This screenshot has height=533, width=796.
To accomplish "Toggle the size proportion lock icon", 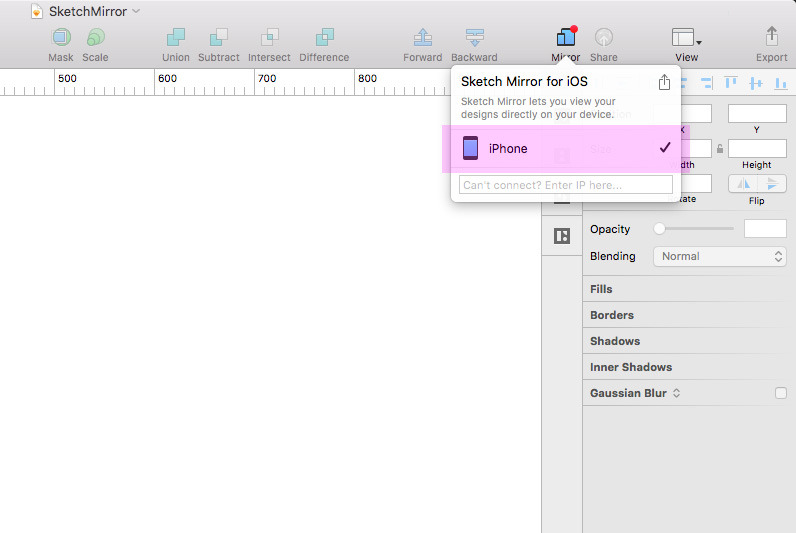I will (x=720, y=149).
